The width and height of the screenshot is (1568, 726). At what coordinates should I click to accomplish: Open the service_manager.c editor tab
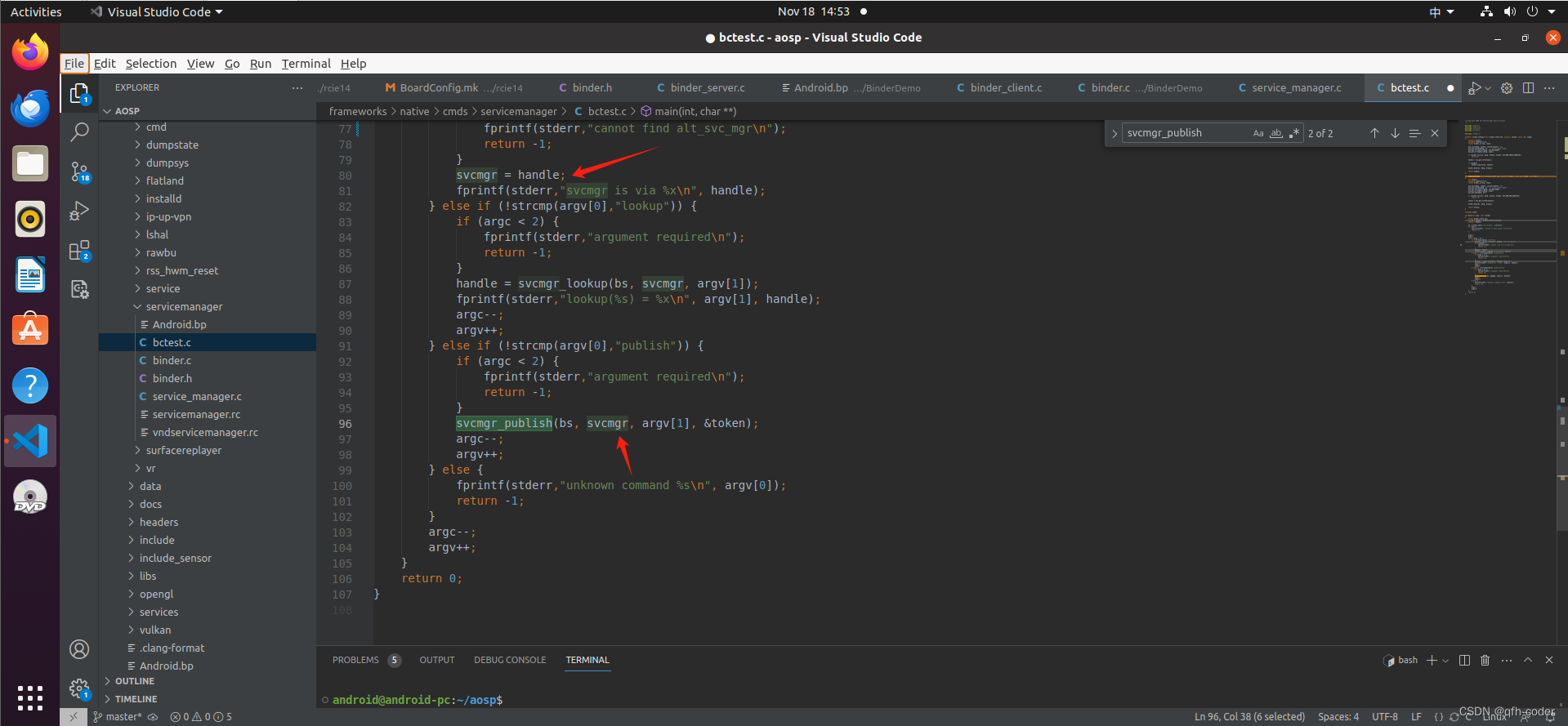point(1290,88)
